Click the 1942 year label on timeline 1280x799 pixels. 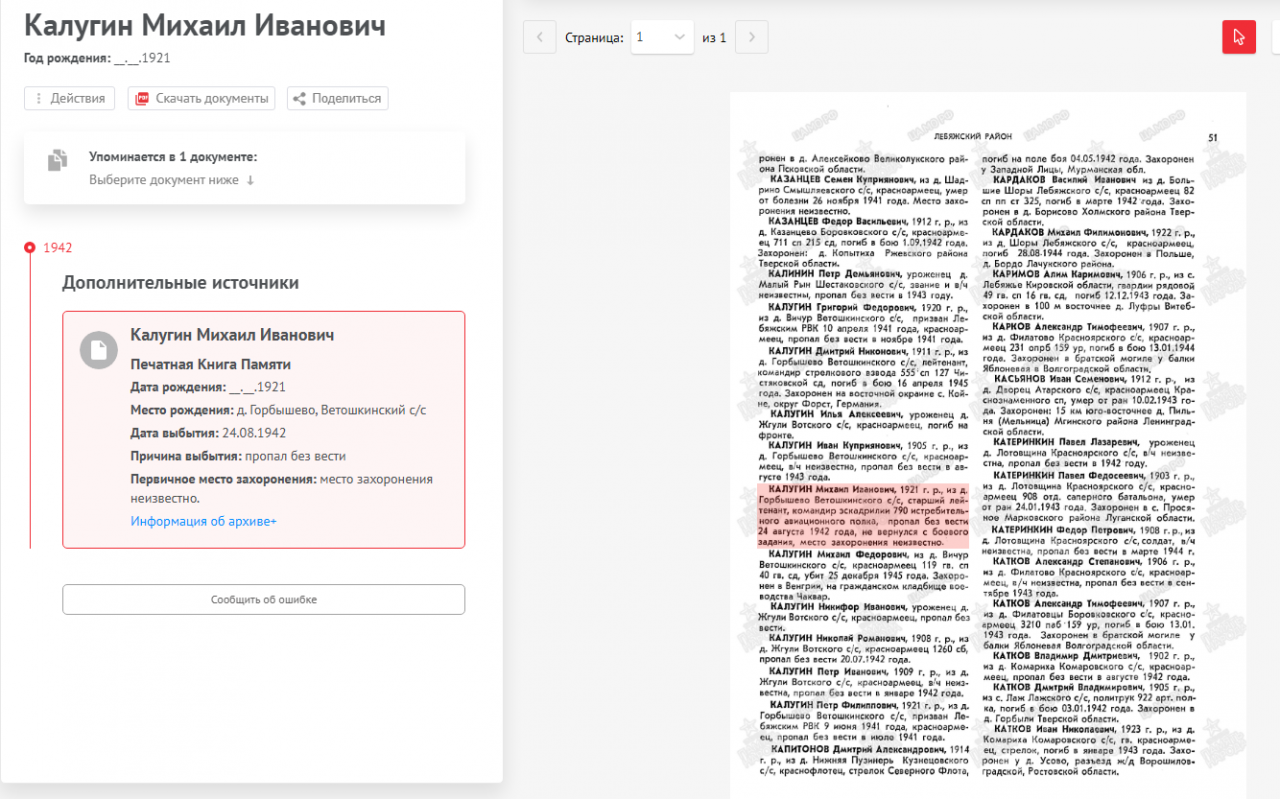[x=58, y=248]
